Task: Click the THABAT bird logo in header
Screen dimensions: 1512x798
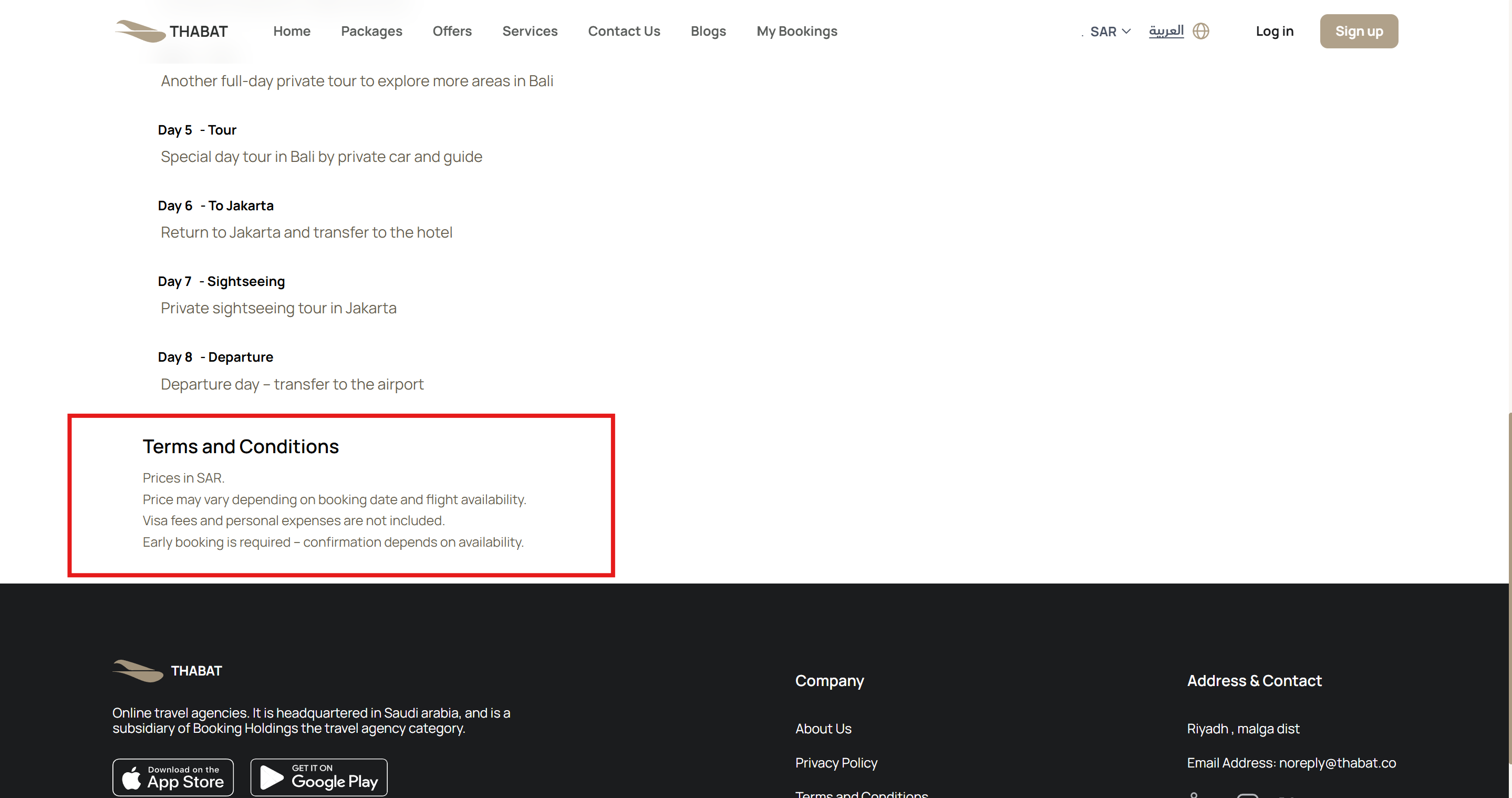Action: tap(140, 31)
